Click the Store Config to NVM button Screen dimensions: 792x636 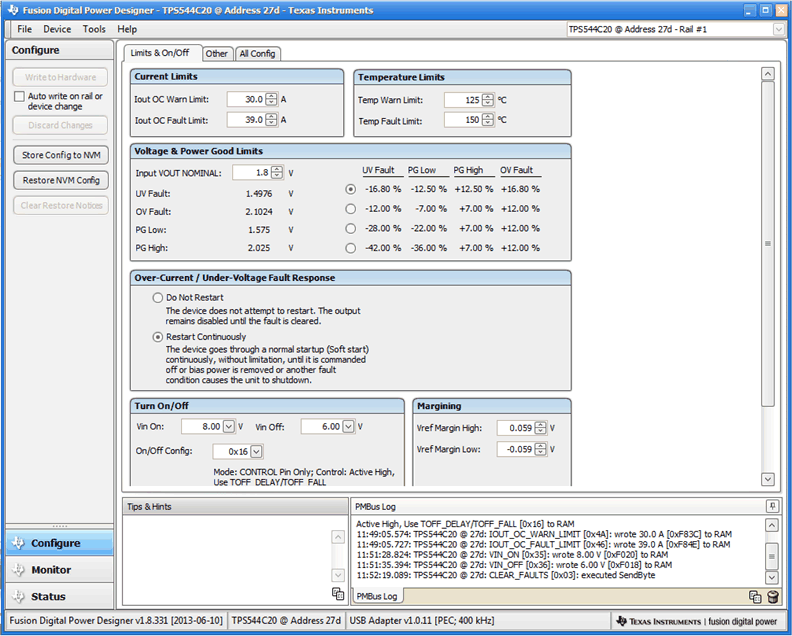pyautogui.click(x=61, y=155)
